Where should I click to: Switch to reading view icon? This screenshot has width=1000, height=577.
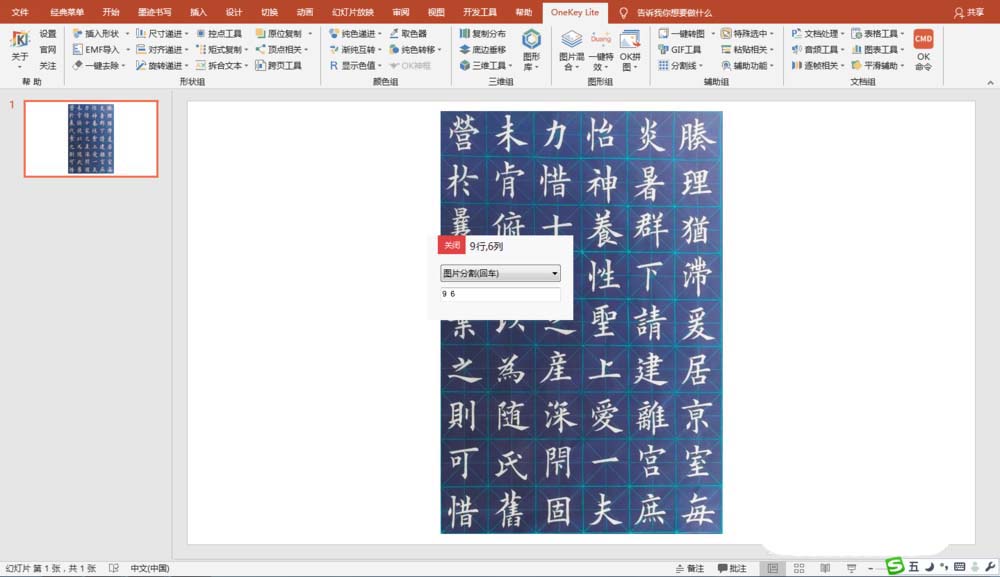tap(825, 568)
